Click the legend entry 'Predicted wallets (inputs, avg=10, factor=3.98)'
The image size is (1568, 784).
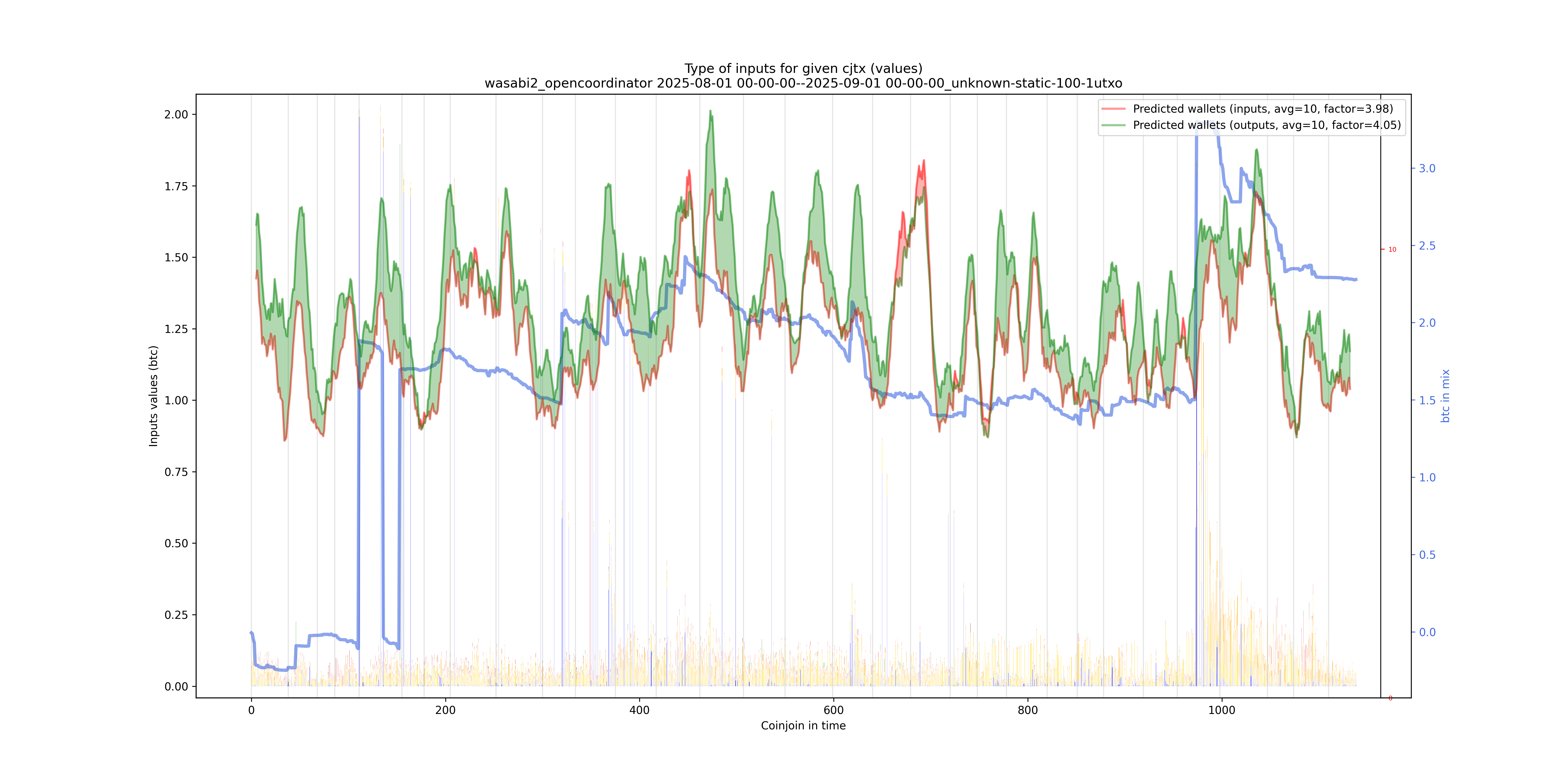[1263, 109]
